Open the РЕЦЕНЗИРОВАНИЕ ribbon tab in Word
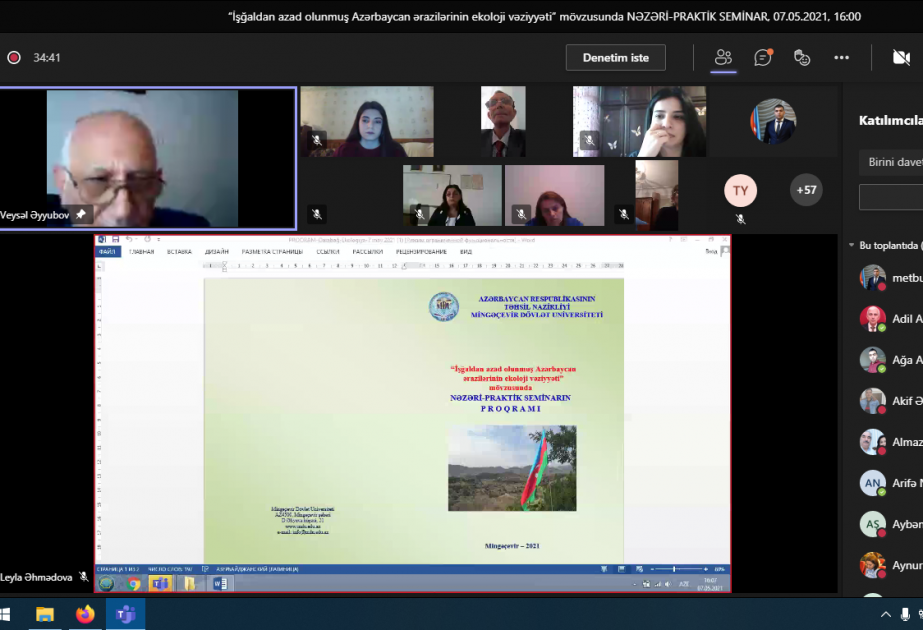The image size is (923, 630). pyautogui.click(x=421, y=251)
